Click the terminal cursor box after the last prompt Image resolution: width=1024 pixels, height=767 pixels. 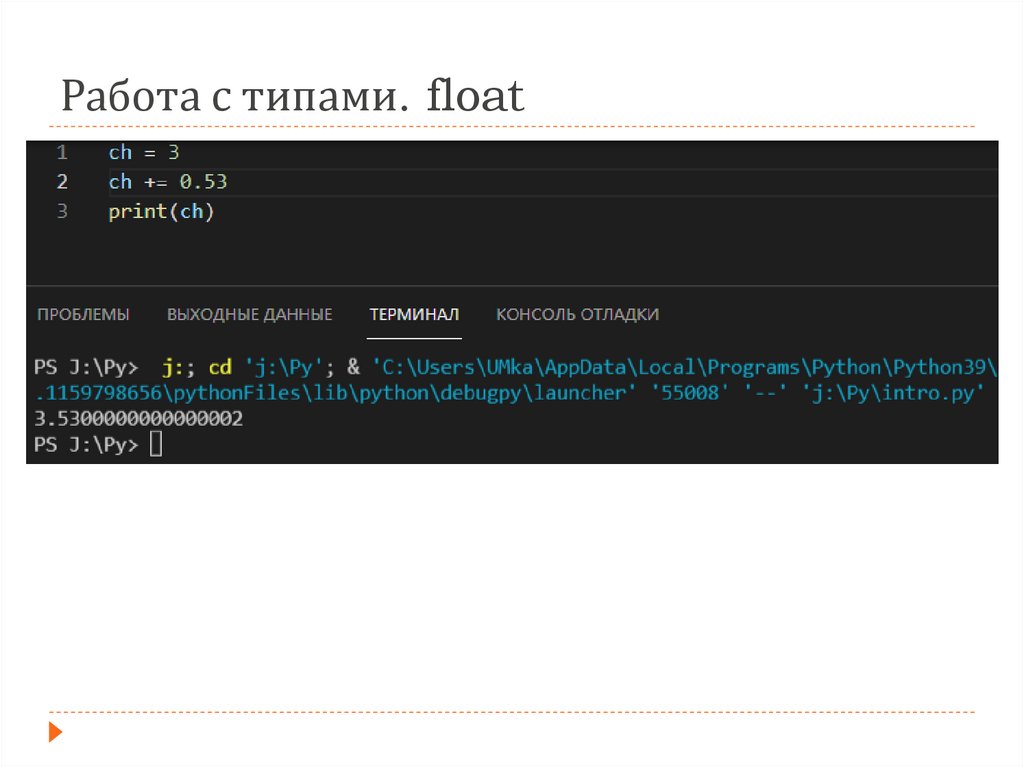point(155,446)
